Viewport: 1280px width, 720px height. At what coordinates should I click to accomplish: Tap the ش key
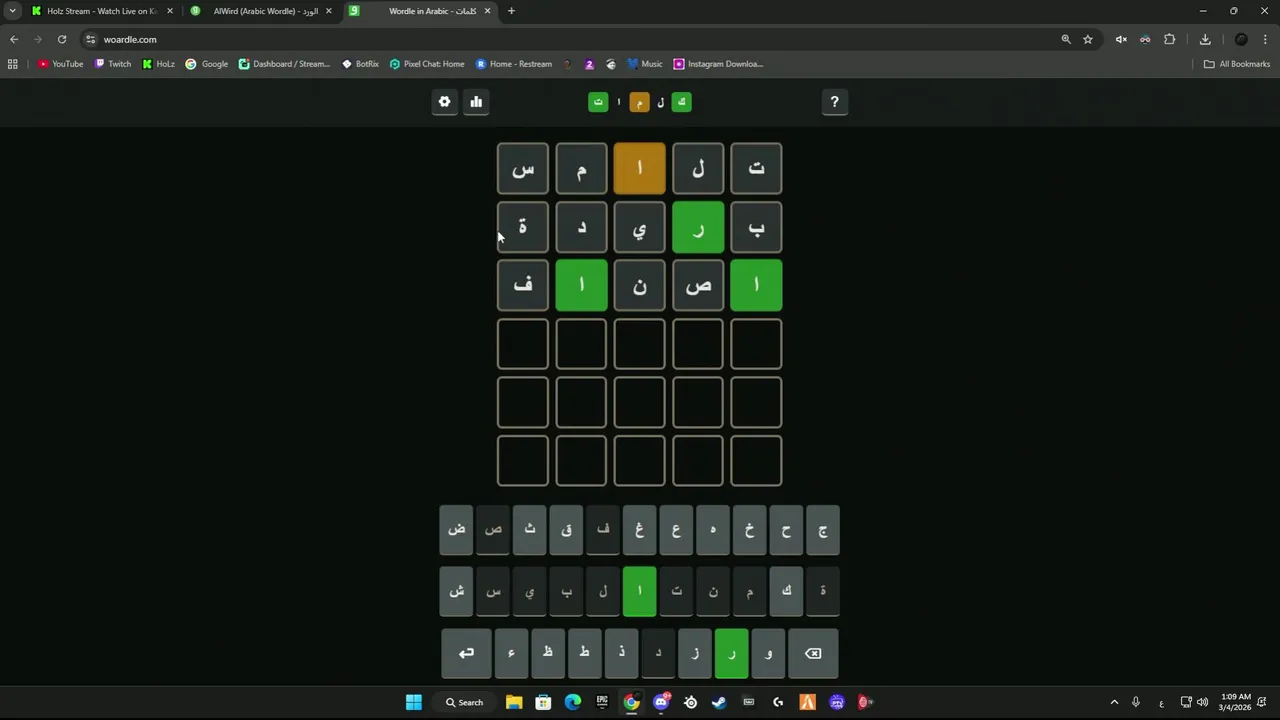pos(456,591)
